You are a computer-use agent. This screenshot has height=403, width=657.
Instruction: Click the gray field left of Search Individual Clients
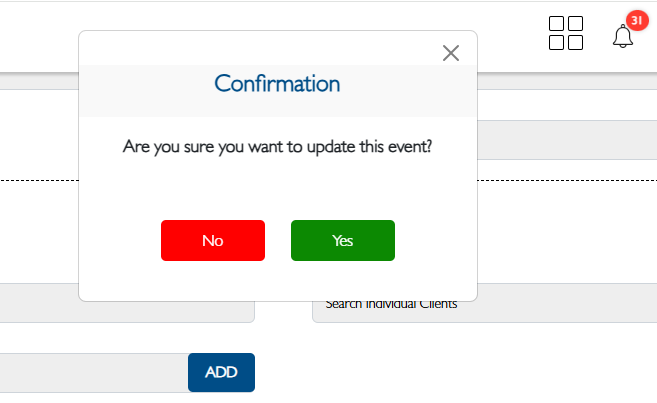(40, 304)
